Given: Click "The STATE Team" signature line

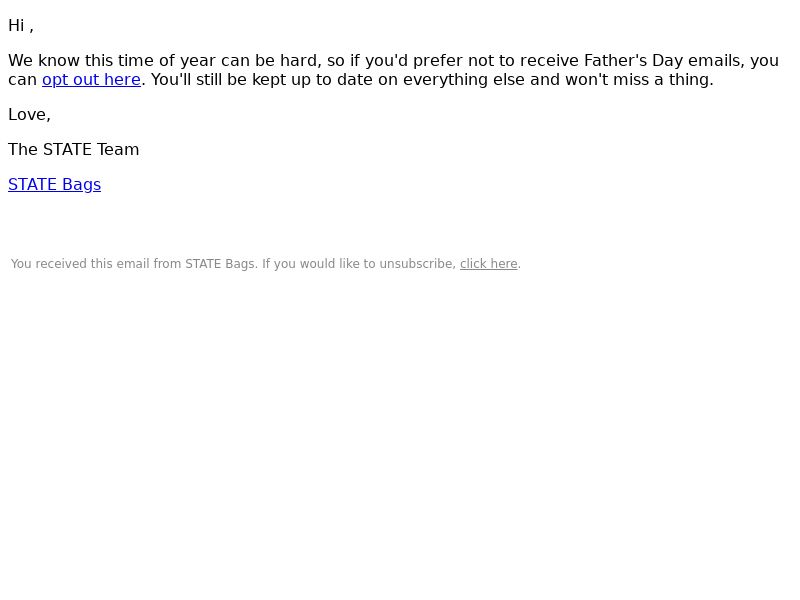Looking at the screenshot, I should click(73, 149).
